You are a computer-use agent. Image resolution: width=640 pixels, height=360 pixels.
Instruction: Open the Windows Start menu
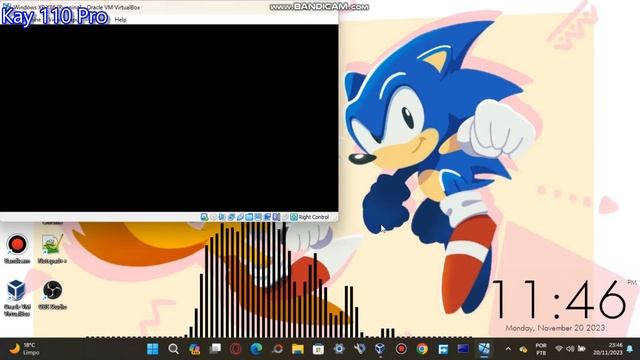(x=153, y=349)
